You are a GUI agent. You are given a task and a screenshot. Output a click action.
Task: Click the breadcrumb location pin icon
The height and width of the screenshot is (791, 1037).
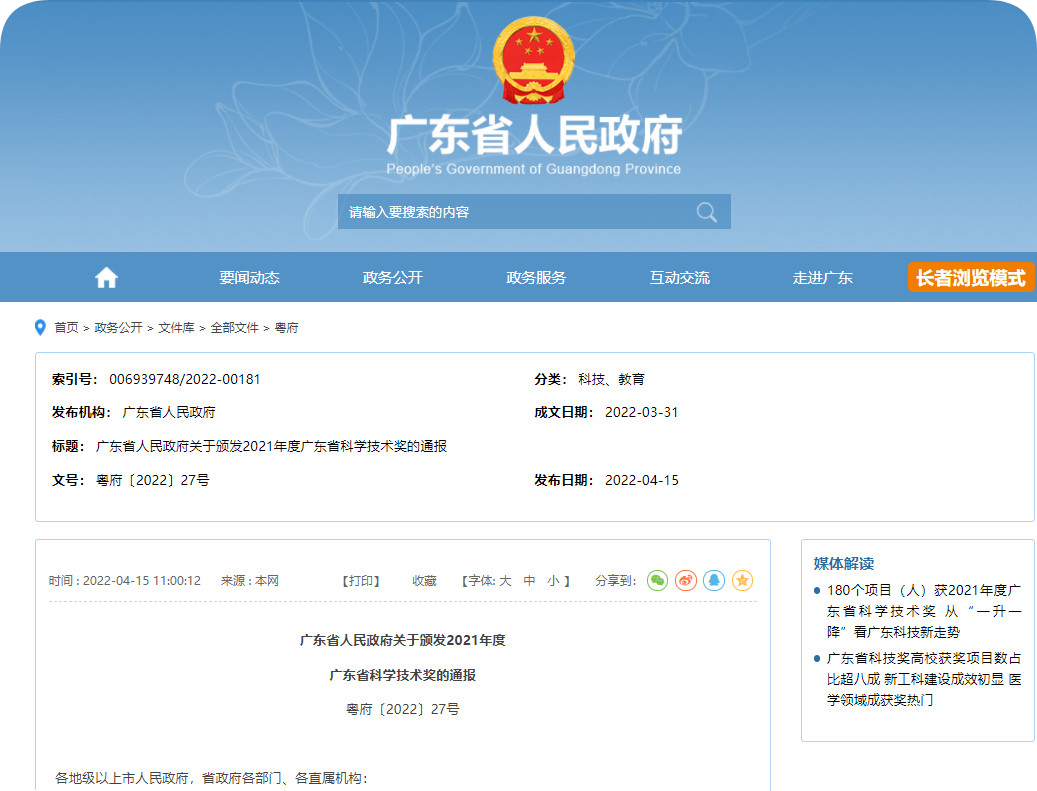click(40, 327)
